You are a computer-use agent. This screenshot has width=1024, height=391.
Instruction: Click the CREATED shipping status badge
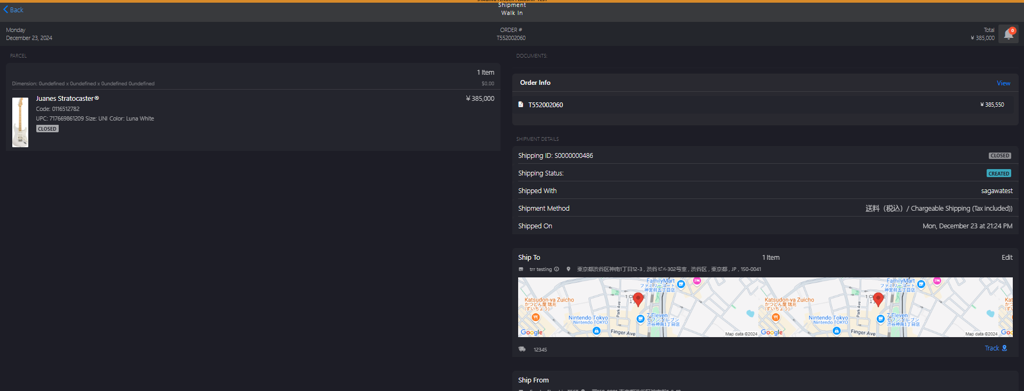[999, 174]
